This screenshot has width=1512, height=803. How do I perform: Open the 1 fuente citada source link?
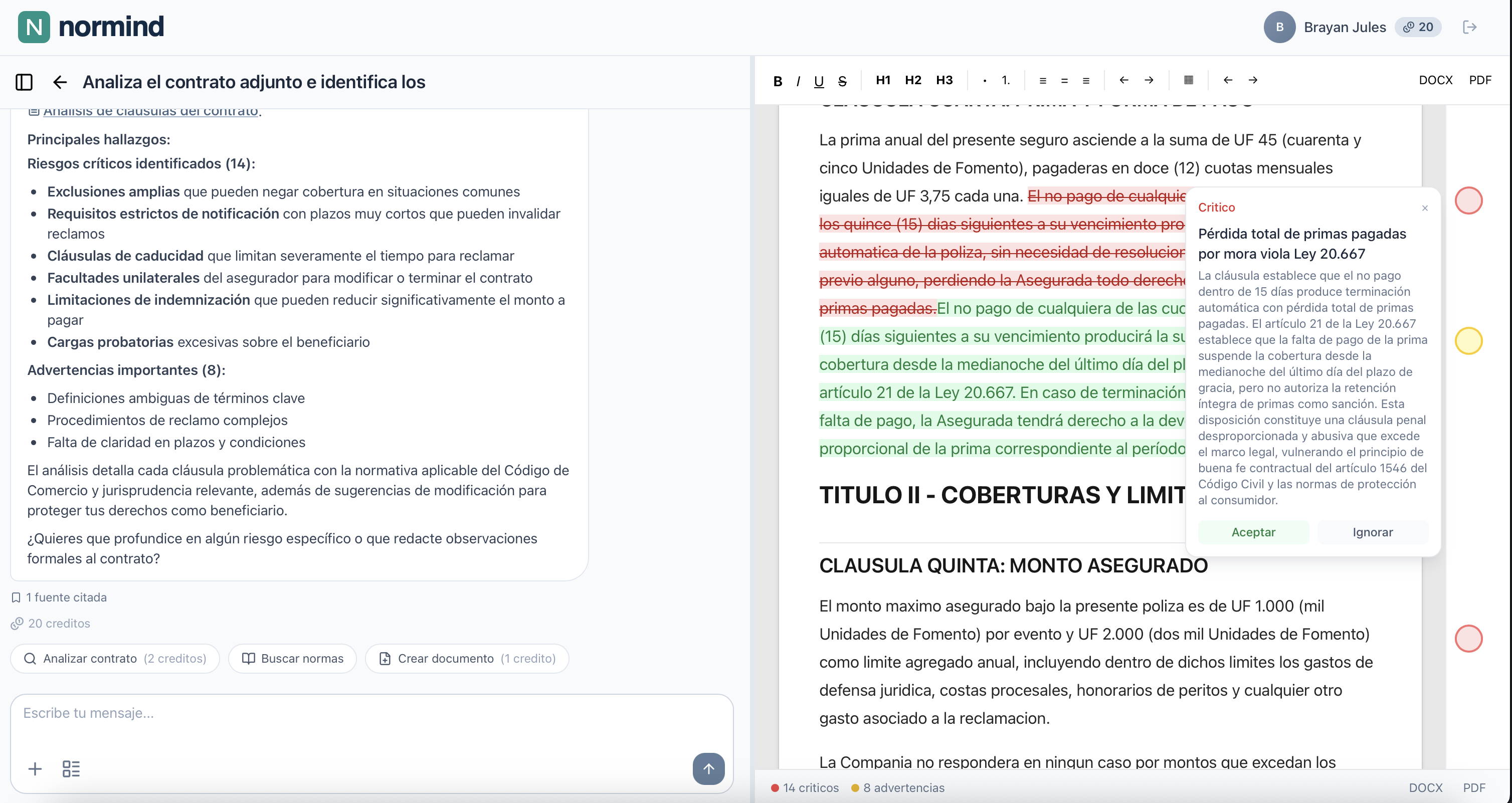(59, 597)
